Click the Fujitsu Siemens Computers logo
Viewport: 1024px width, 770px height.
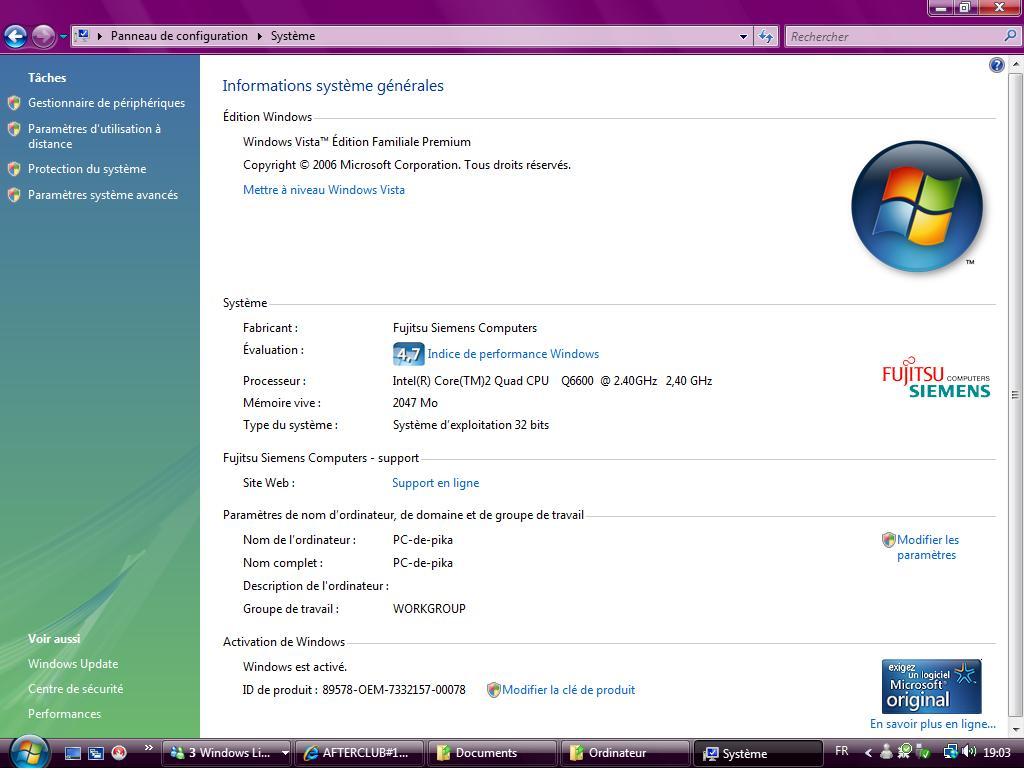(936, 377)
